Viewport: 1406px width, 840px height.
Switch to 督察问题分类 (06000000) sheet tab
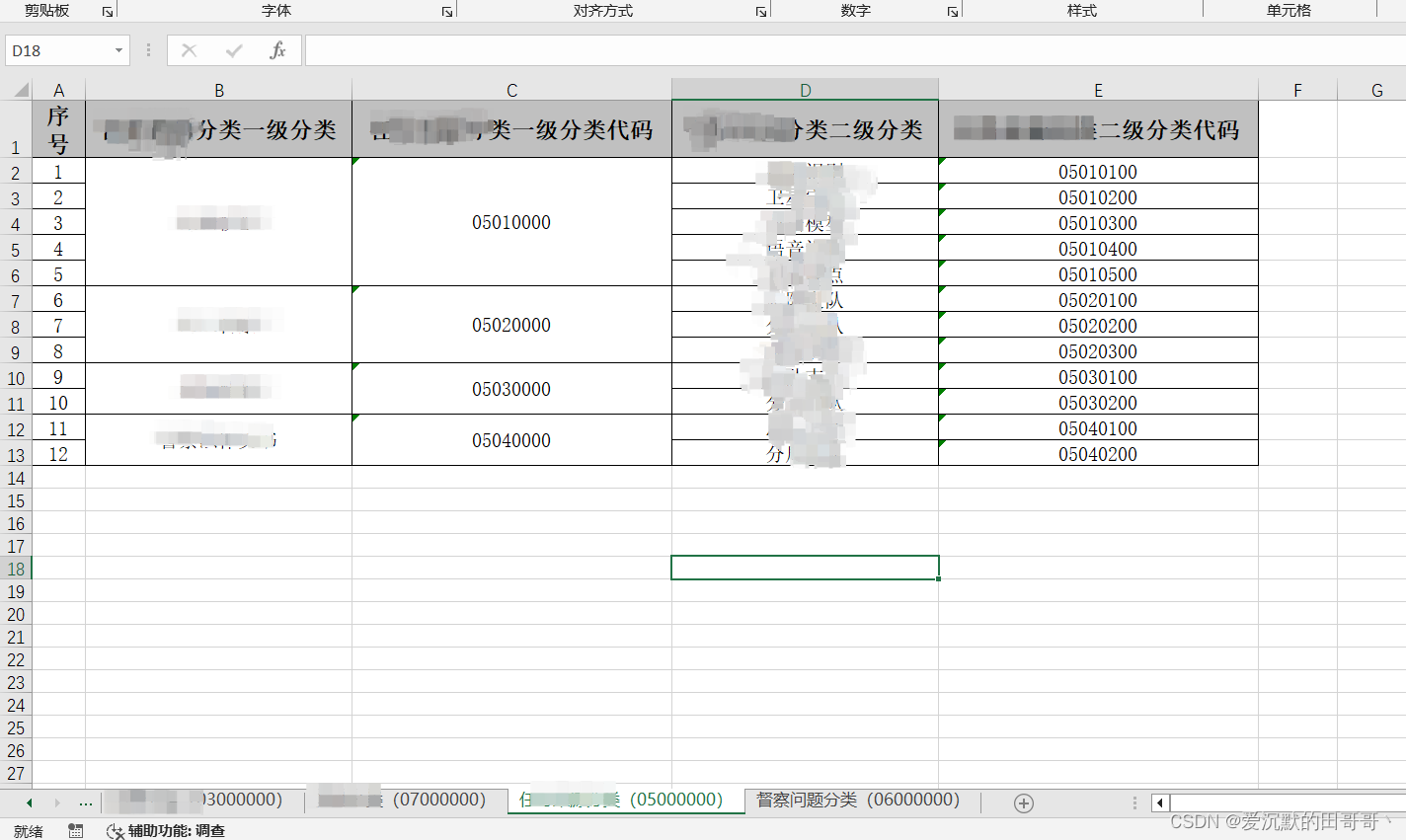tap(859, 801)
